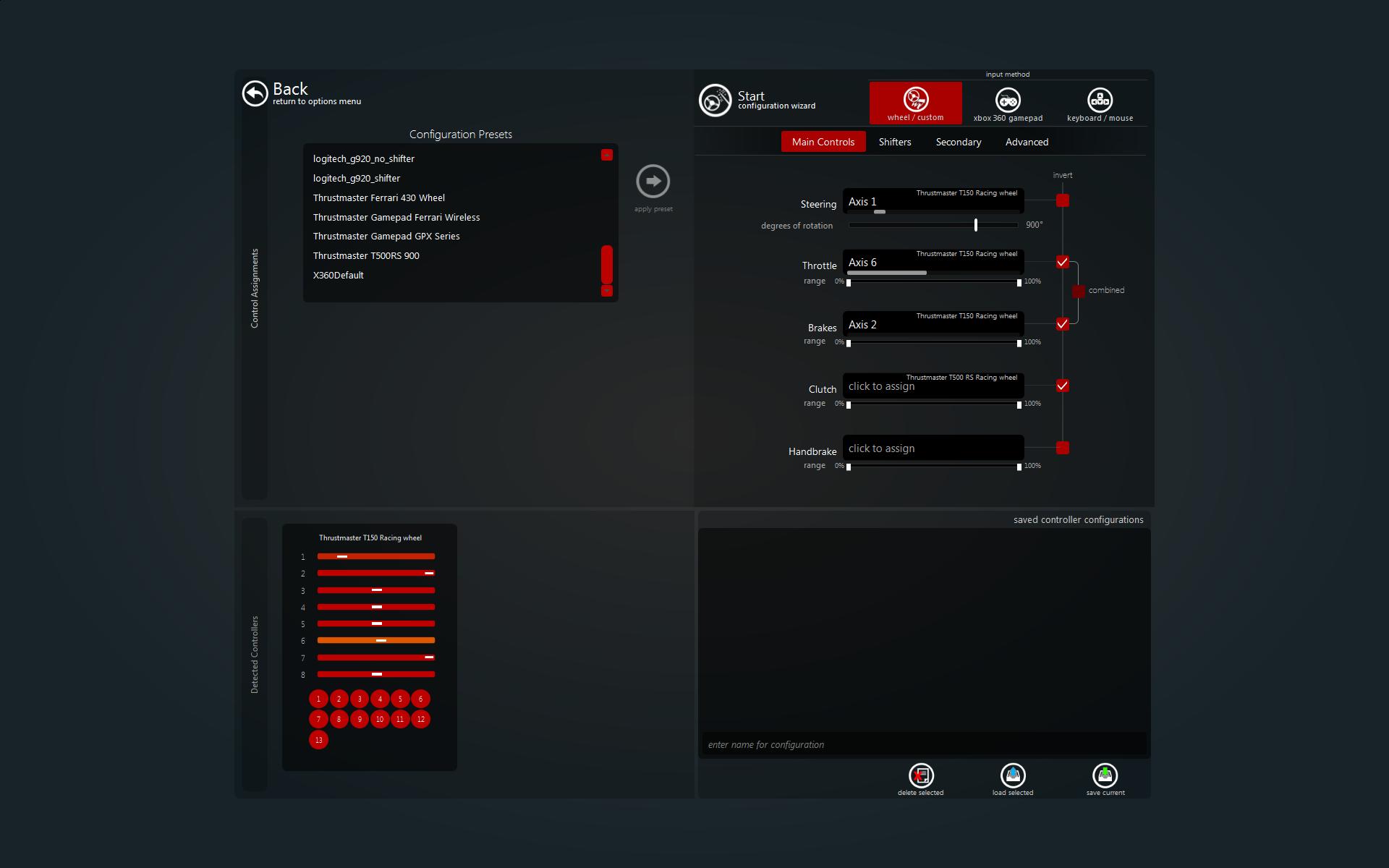Click the delete selected configuration icon
This screenshot has width=1389, height=868.
coord(920,775)
